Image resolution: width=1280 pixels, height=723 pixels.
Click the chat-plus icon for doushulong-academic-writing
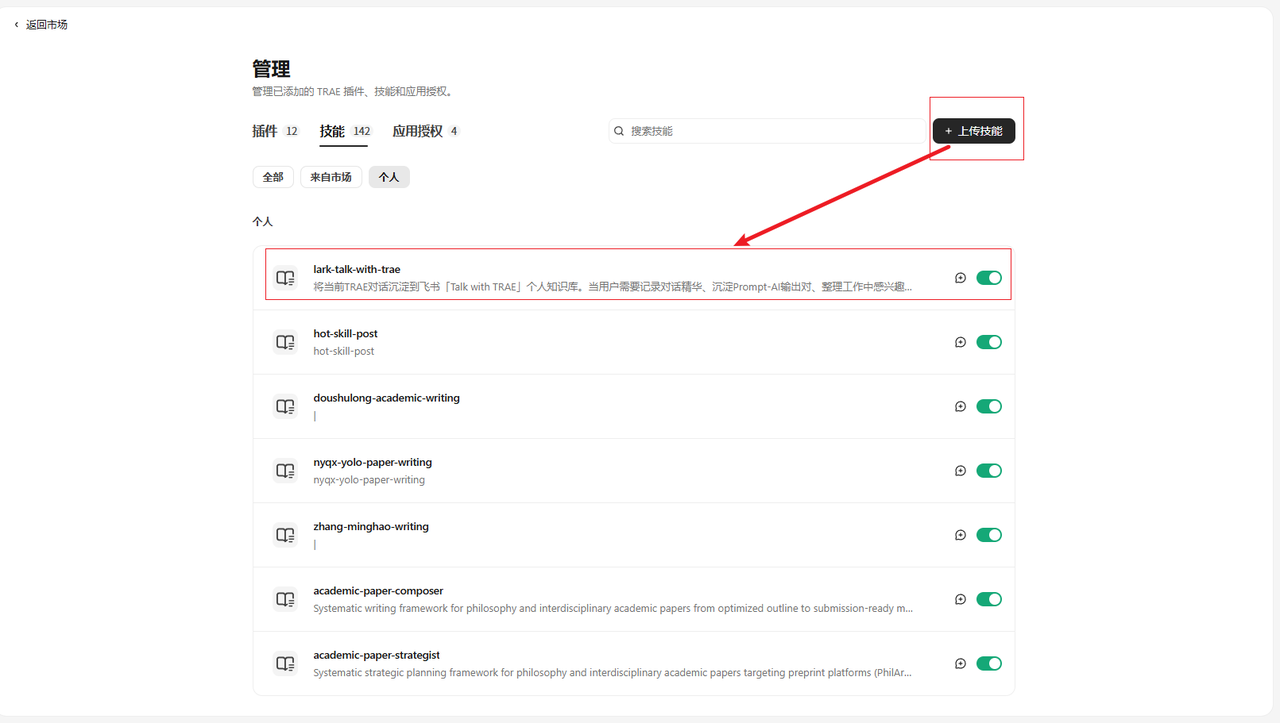click(960, 406)
